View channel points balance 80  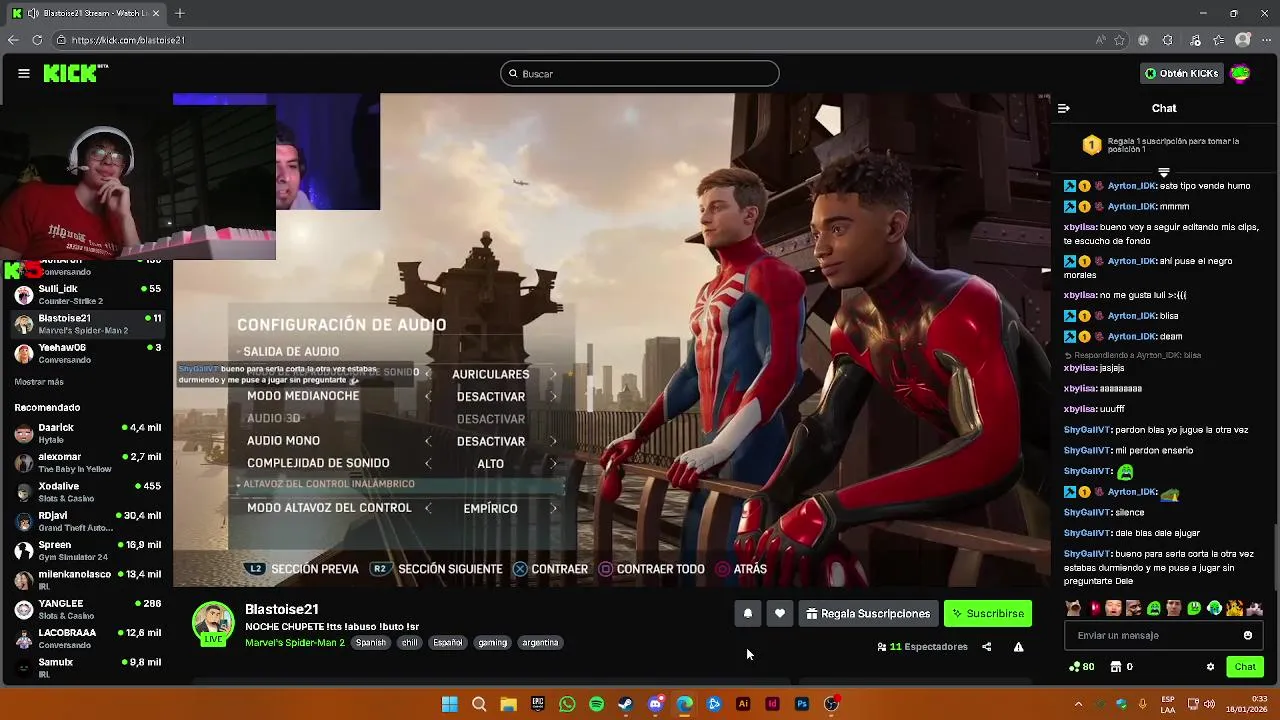pyautogui.click(x=1081, y=667)
